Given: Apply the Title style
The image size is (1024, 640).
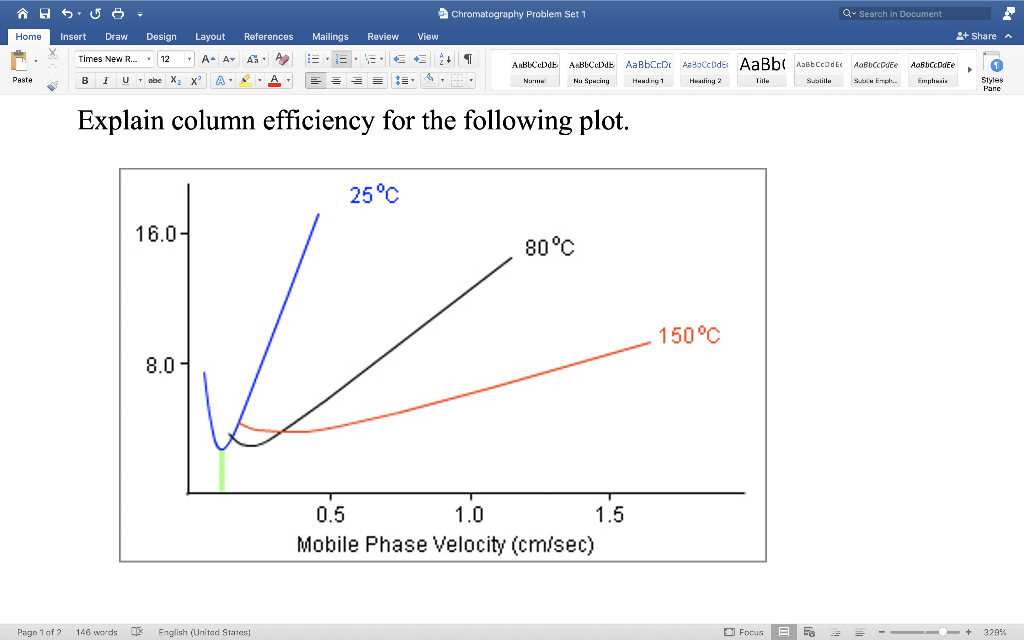Looking at the screenshot, I should pyautogui.click(x=761, y=70).
